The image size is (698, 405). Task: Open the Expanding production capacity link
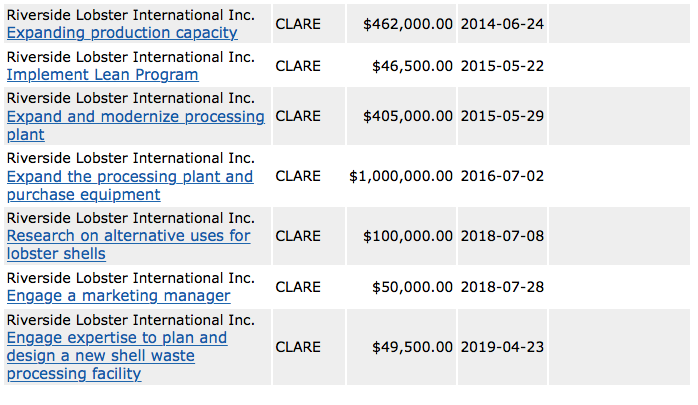click(x=122, y=33)
